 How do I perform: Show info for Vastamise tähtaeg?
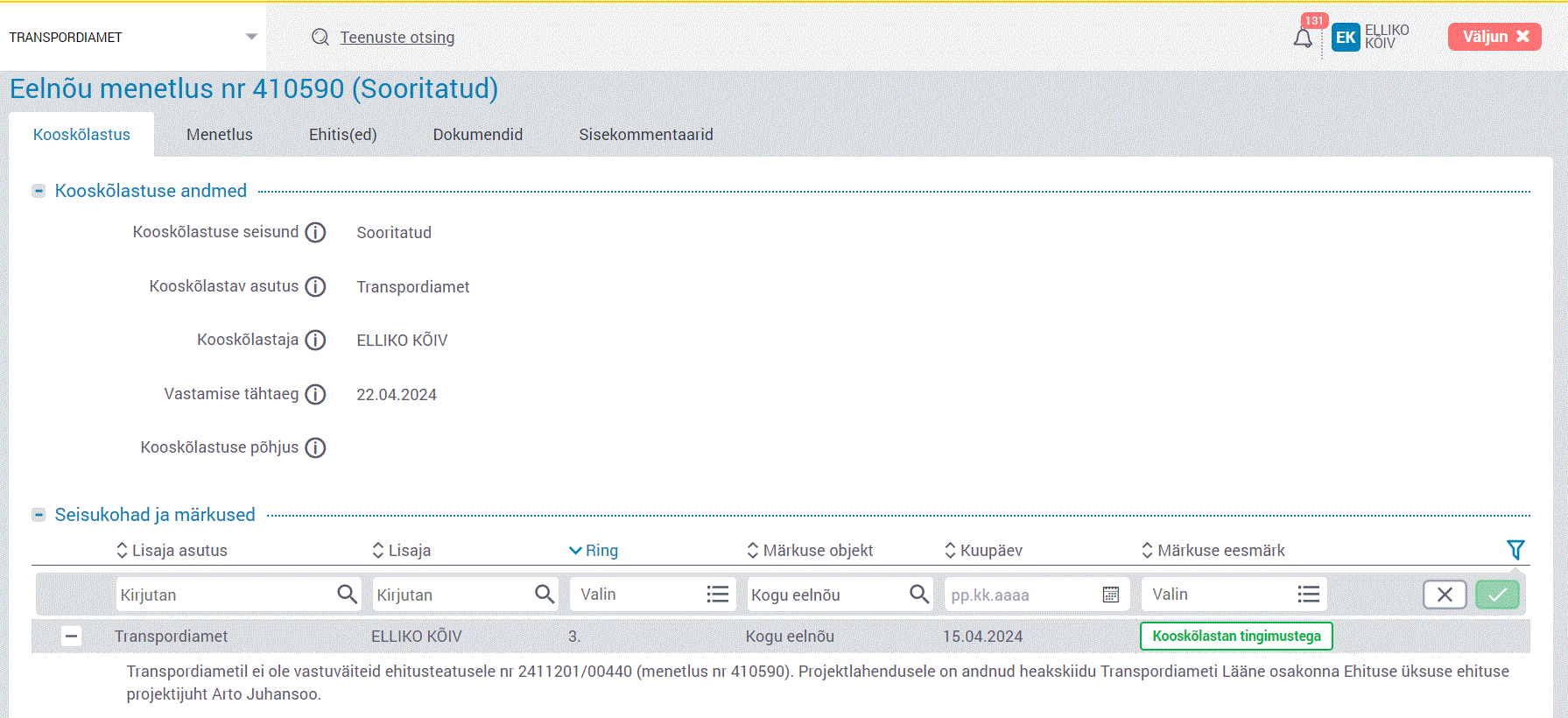315,394
